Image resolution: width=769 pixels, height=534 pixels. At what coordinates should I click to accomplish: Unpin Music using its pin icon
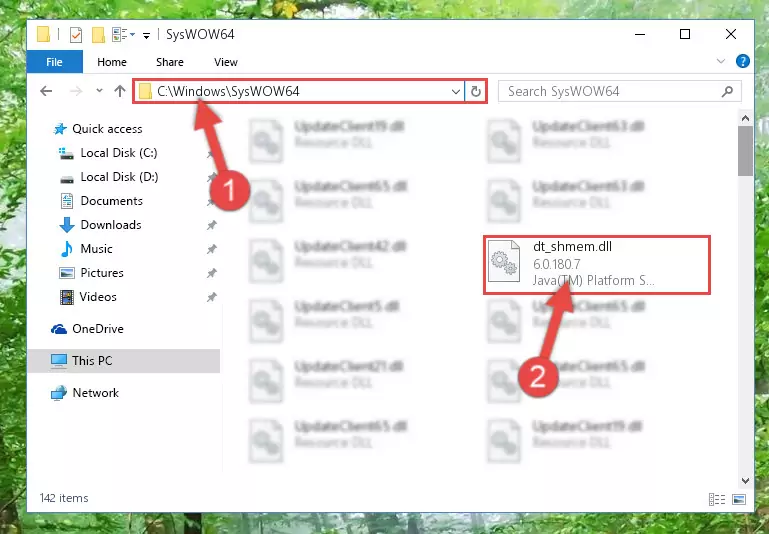click(x=211, y=249)
